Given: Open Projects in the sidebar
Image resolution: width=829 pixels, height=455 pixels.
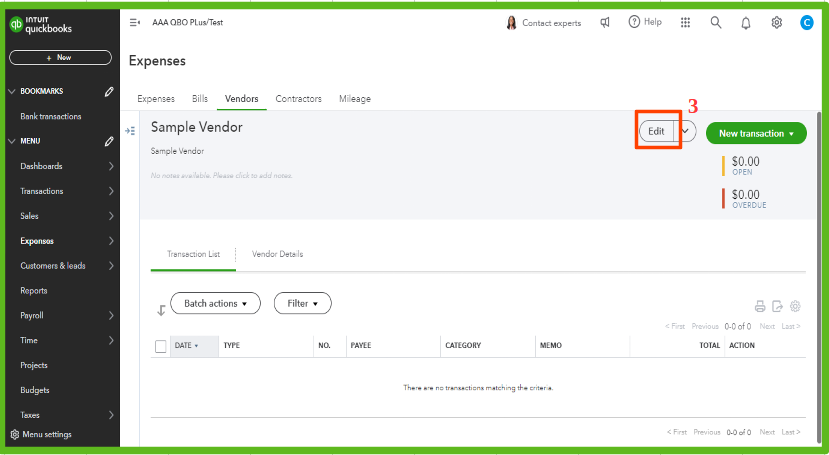Looking at the screenshot, I should (x=34, y=365).
